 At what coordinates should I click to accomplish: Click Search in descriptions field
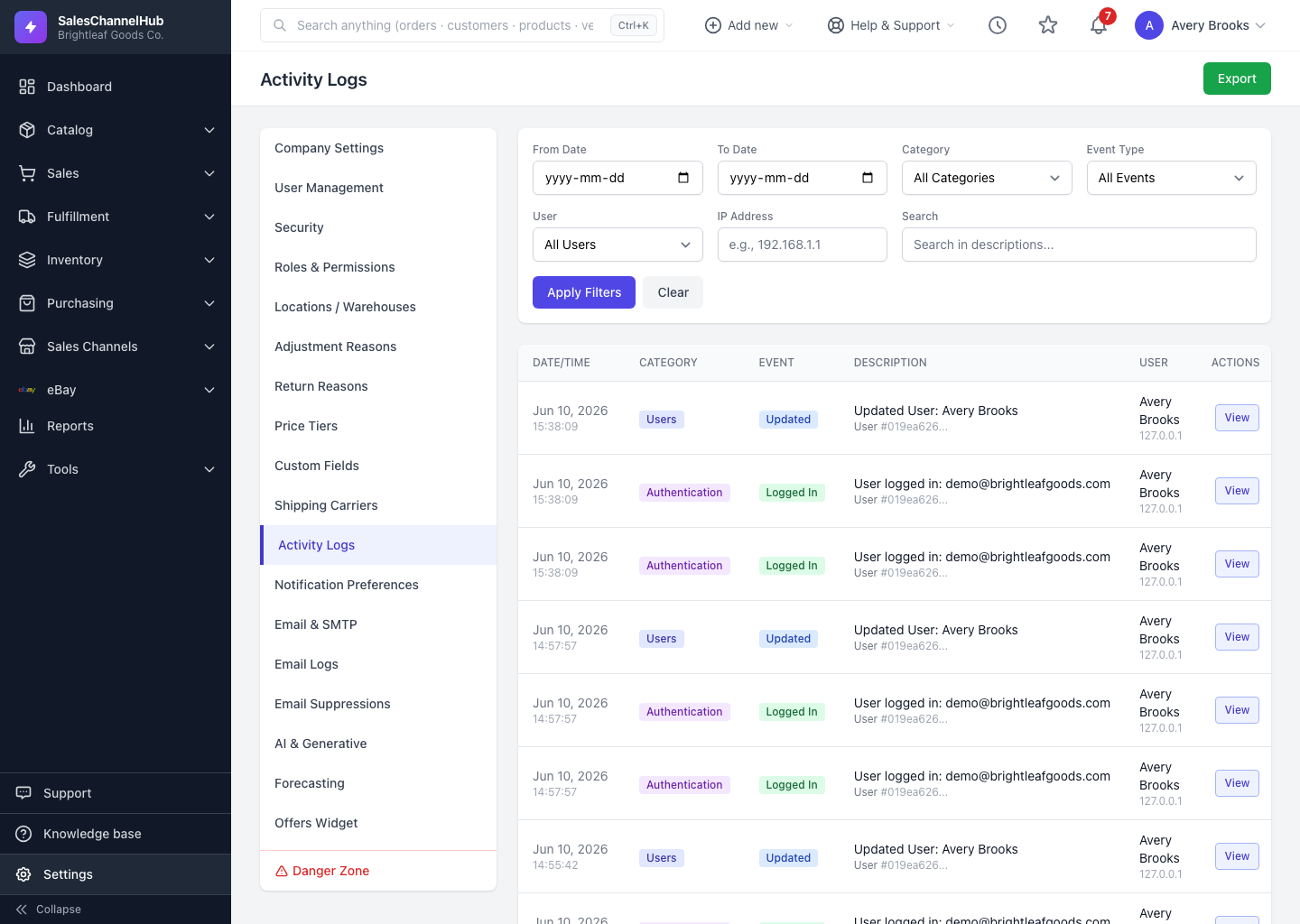tap(1079, 245)
